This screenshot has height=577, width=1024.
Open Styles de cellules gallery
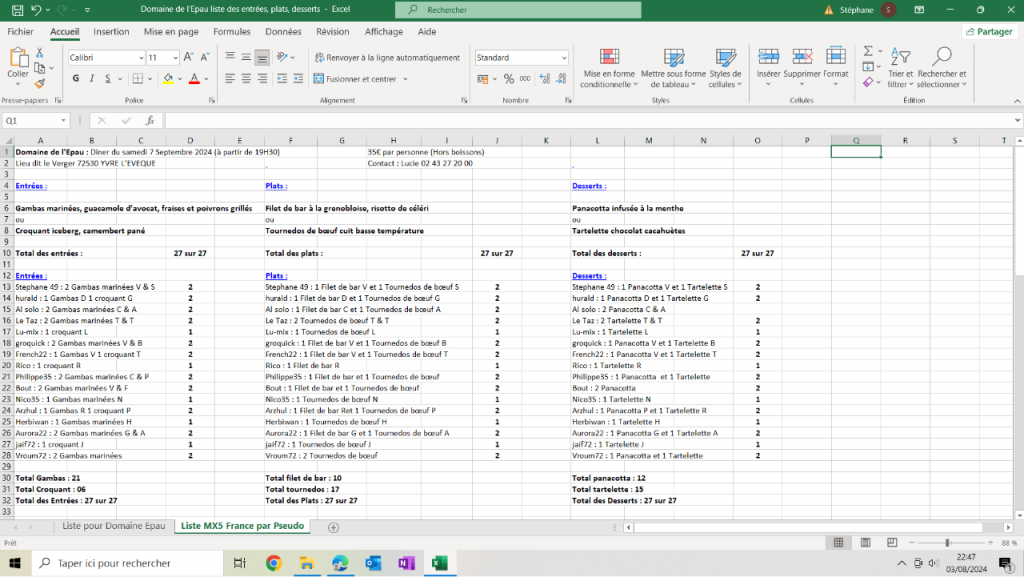(725, 68)
